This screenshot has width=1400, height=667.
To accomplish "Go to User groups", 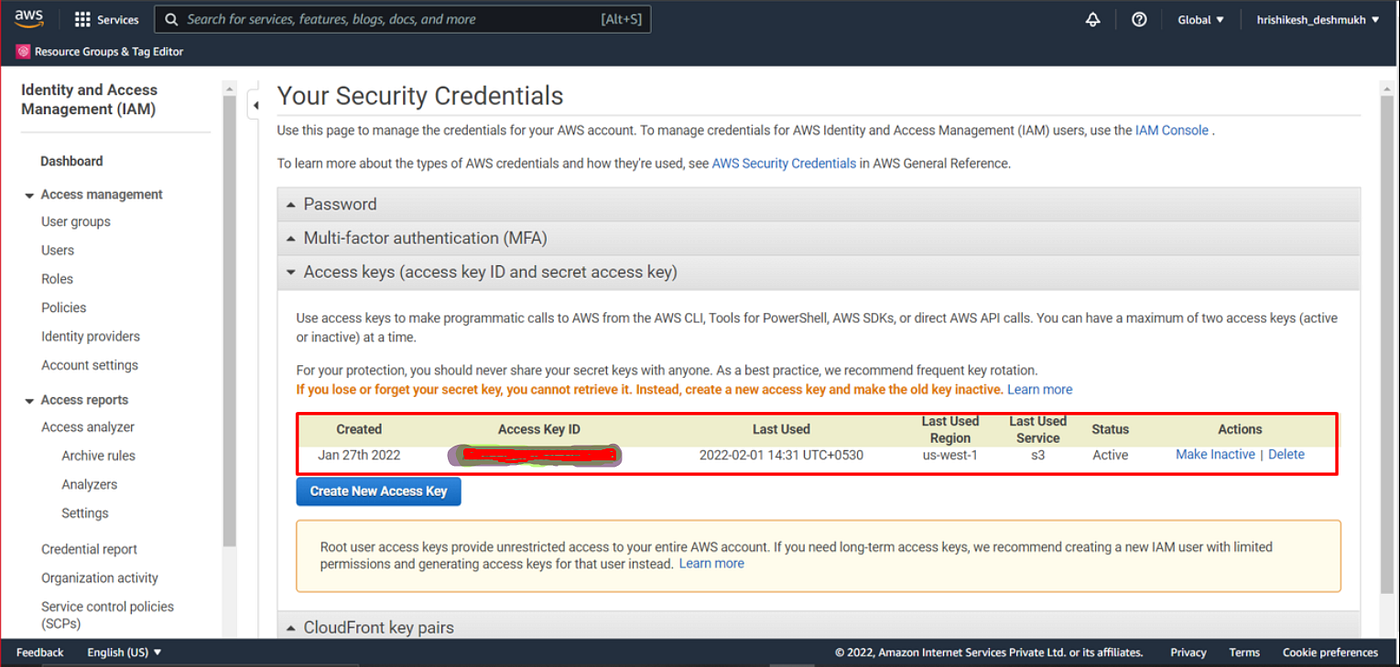I will pyautogui.click(x=76, y=222).
